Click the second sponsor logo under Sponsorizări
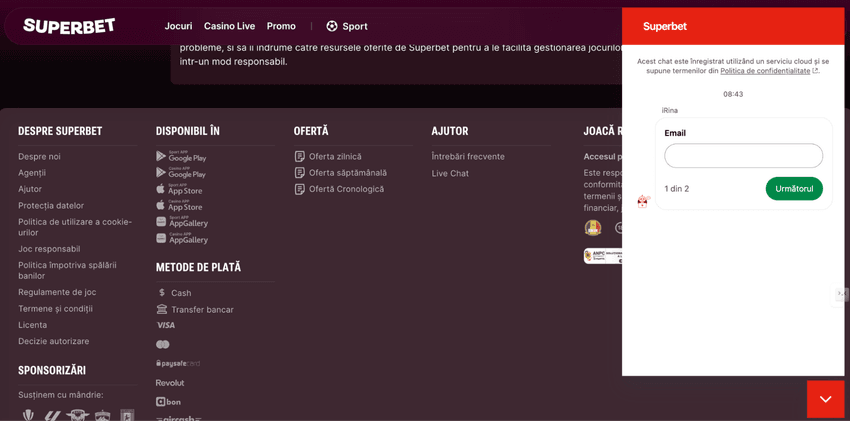 point(51,414)
